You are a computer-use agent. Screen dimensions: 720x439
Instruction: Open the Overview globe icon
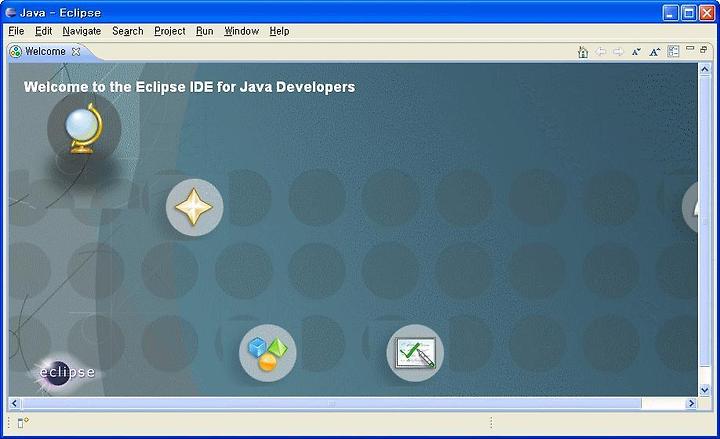pos(84,128)
